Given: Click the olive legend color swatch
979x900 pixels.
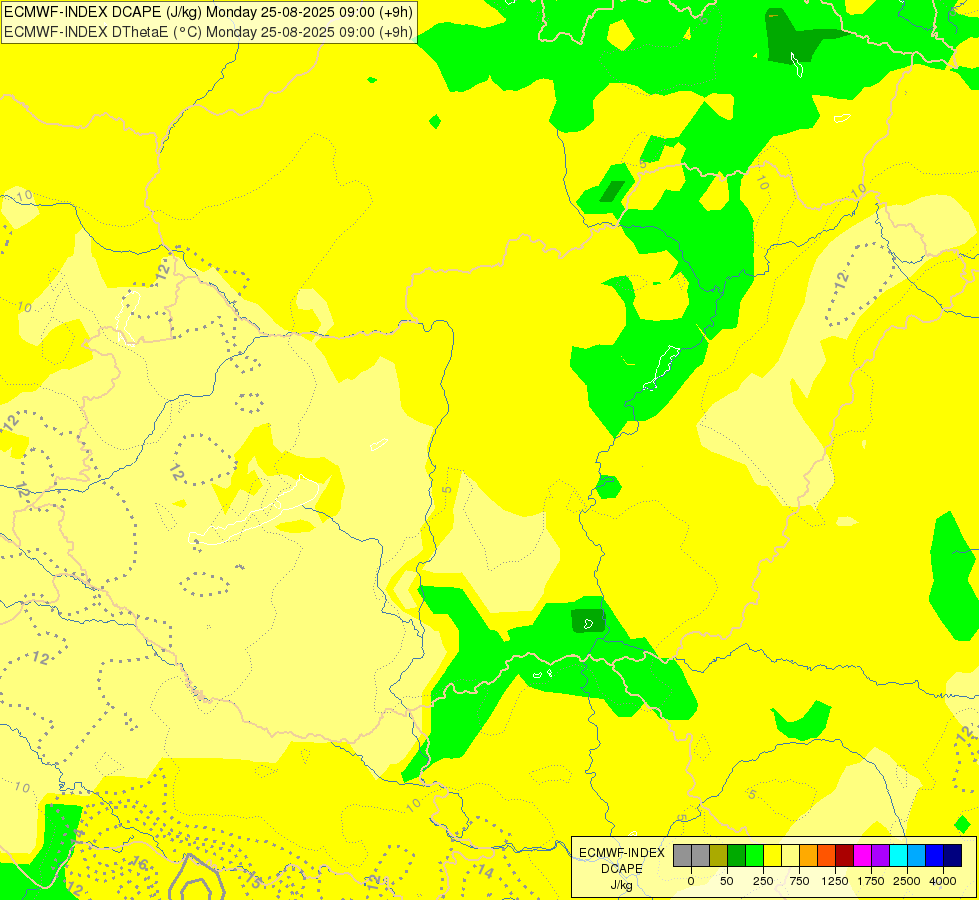Looking at the screenshot, I should [x=719, y=856].
